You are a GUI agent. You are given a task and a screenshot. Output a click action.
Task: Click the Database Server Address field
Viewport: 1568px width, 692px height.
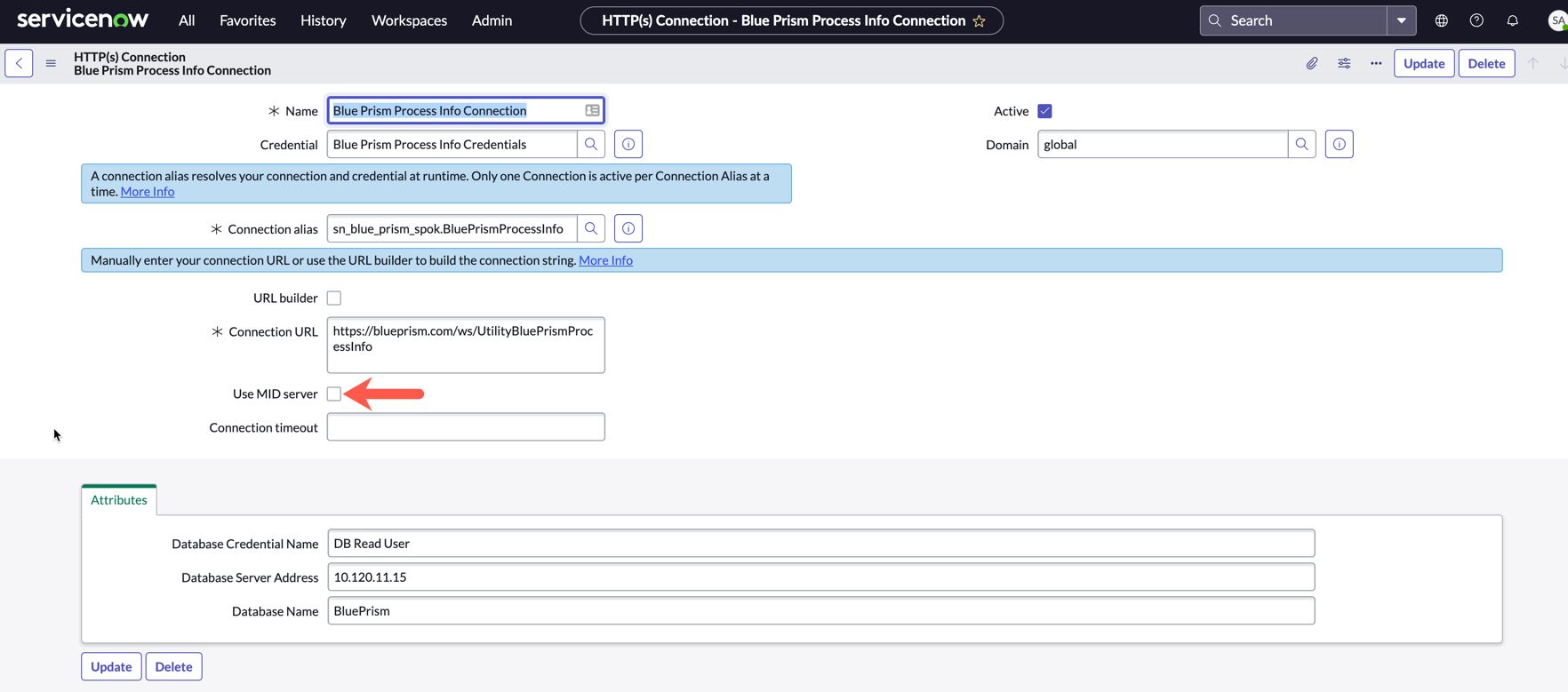(821, 577)
